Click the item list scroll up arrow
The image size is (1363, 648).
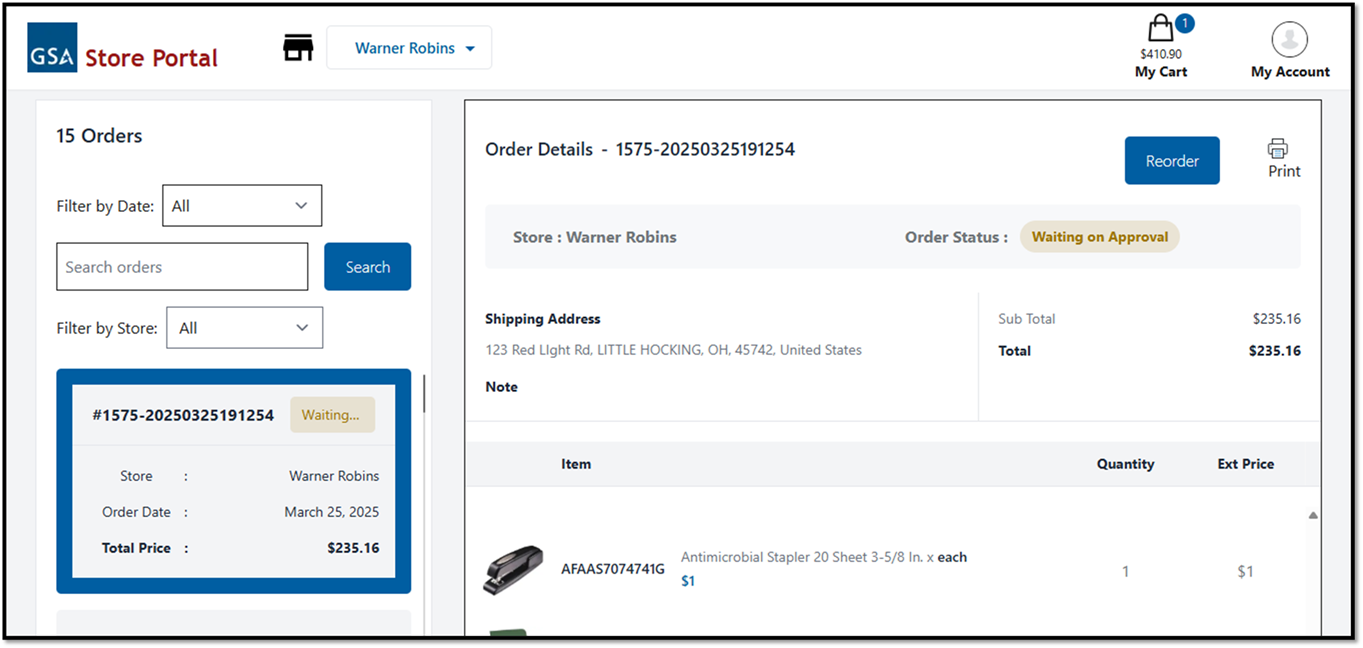(x=1313, y=516)
